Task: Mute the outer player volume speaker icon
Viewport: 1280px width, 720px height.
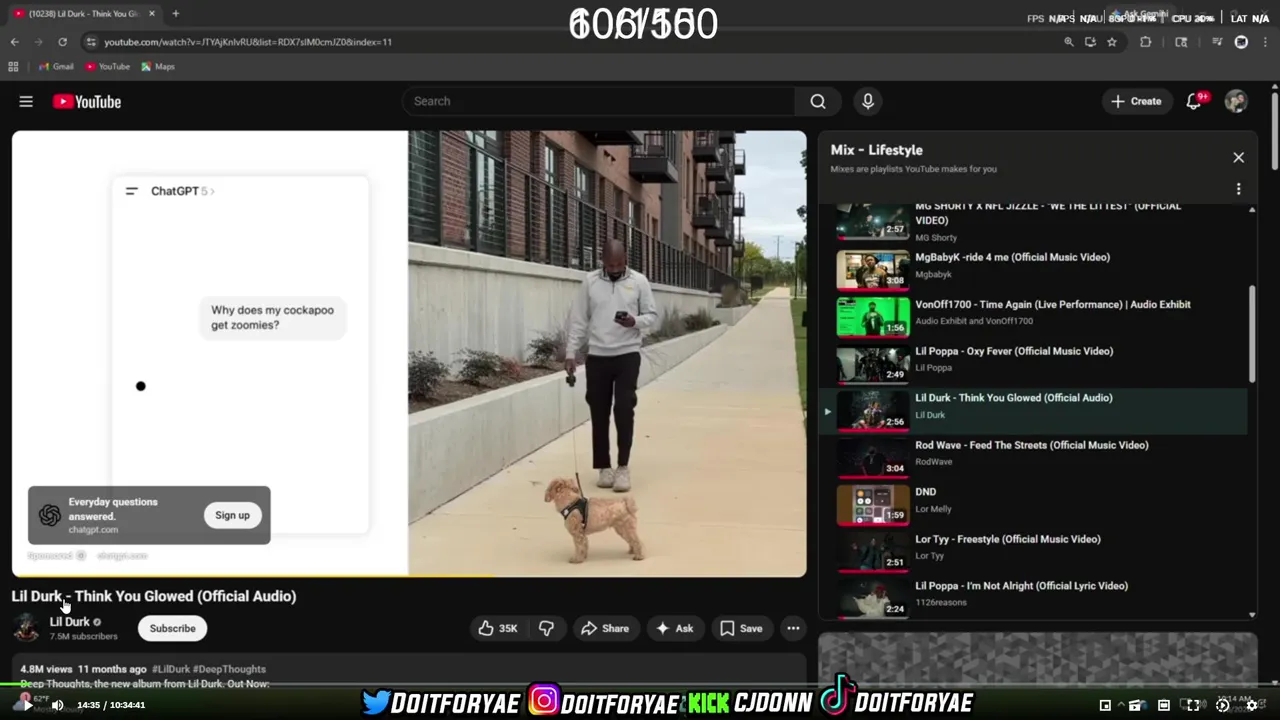Action: click(x=57, y=705)
